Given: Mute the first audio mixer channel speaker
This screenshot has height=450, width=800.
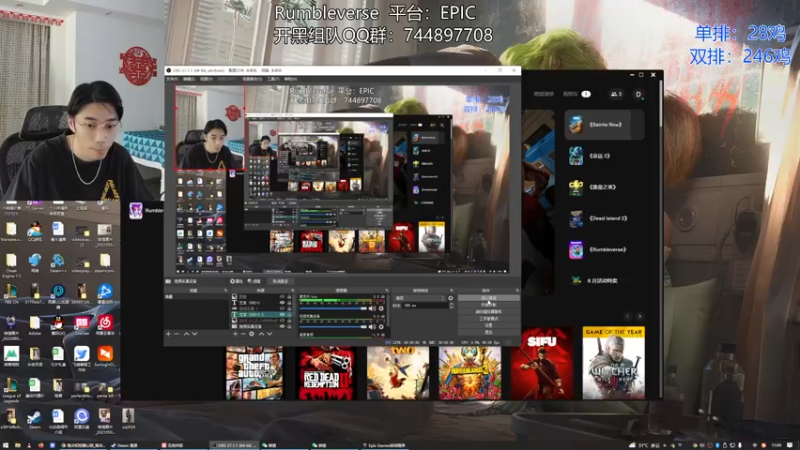Looking at the screenshot, I should point(371,309).
